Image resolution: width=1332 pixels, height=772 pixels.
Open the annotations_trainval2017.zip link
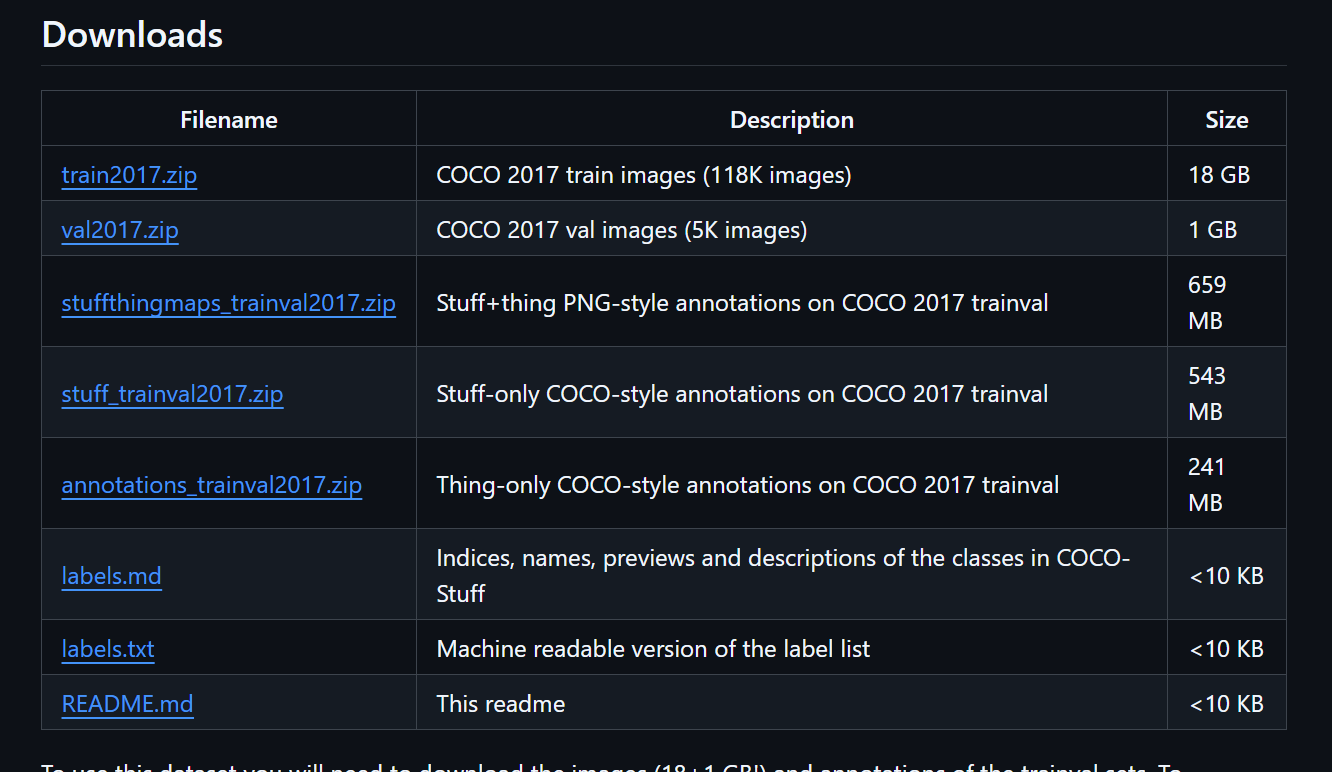(212, 485)
